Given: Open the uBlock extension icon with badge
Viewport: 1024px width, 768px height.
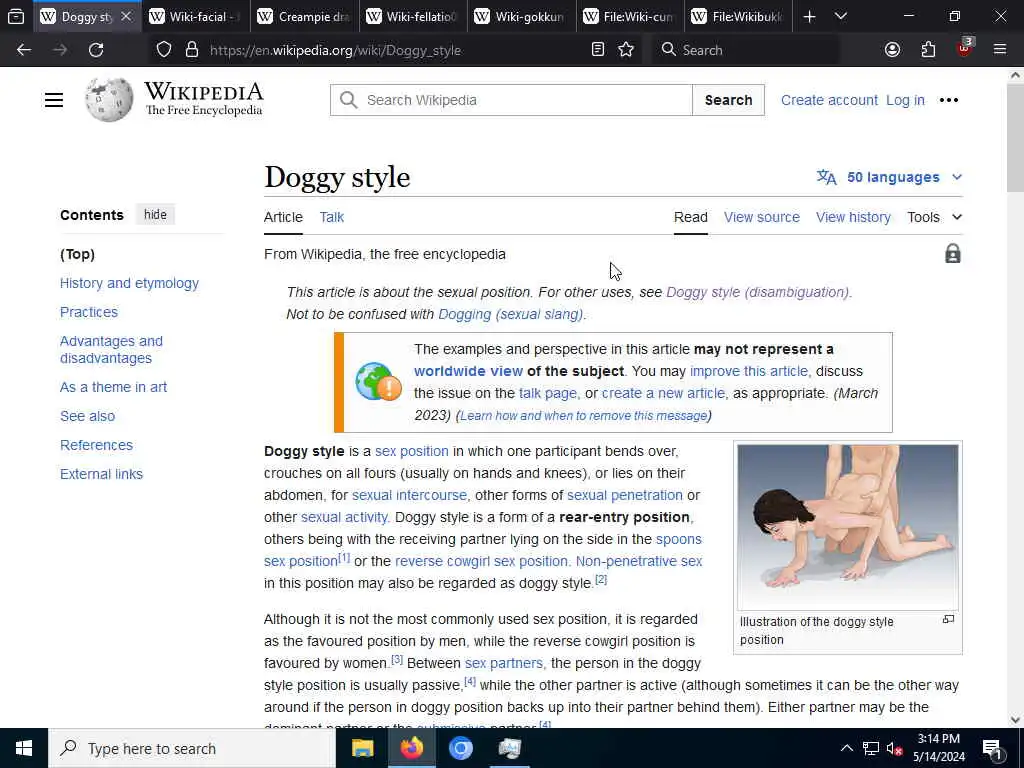Looking at the screenshot, I should click(965, 48).
